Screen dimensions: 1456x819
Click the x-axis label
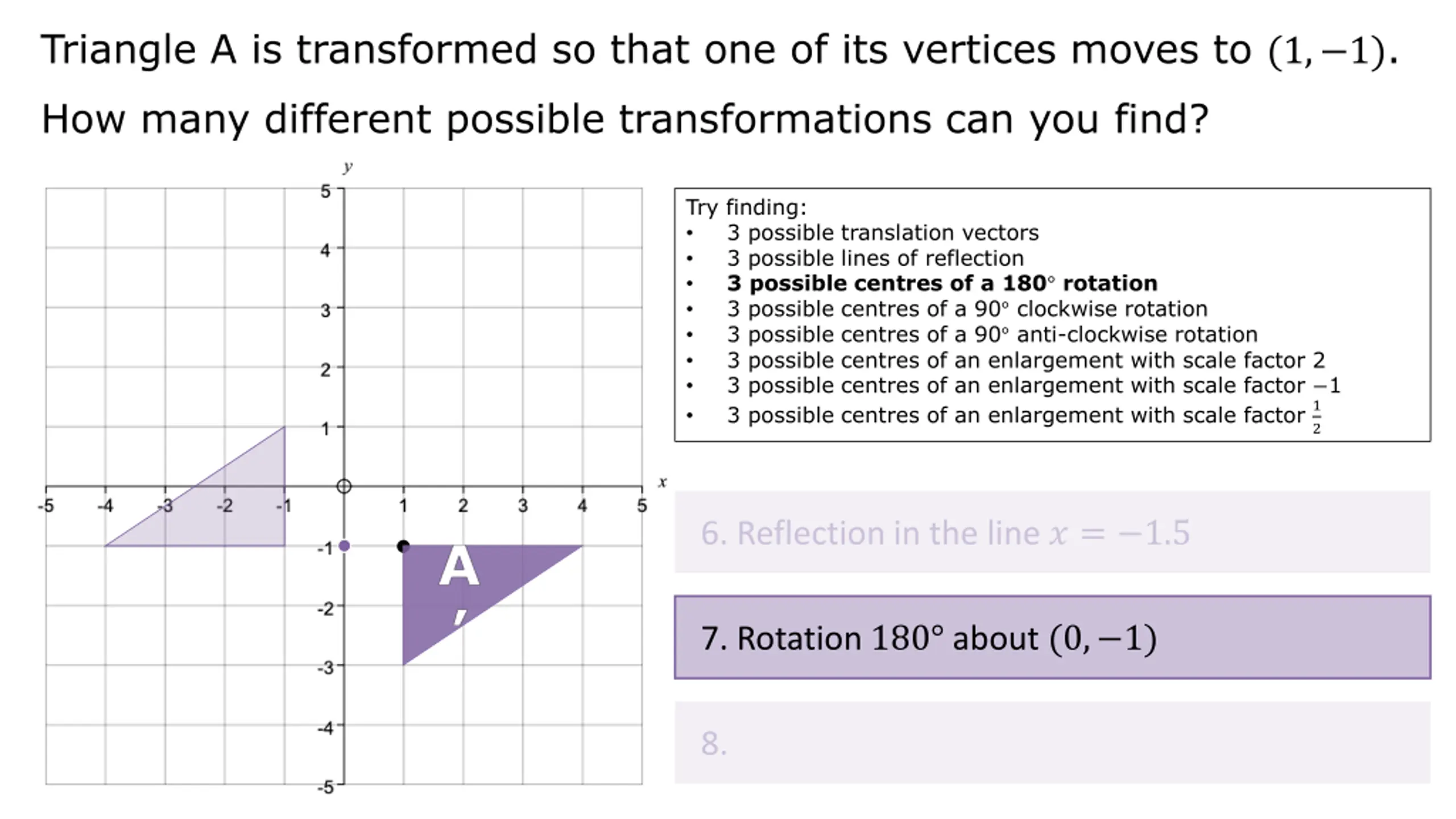[x=662, y=482]
